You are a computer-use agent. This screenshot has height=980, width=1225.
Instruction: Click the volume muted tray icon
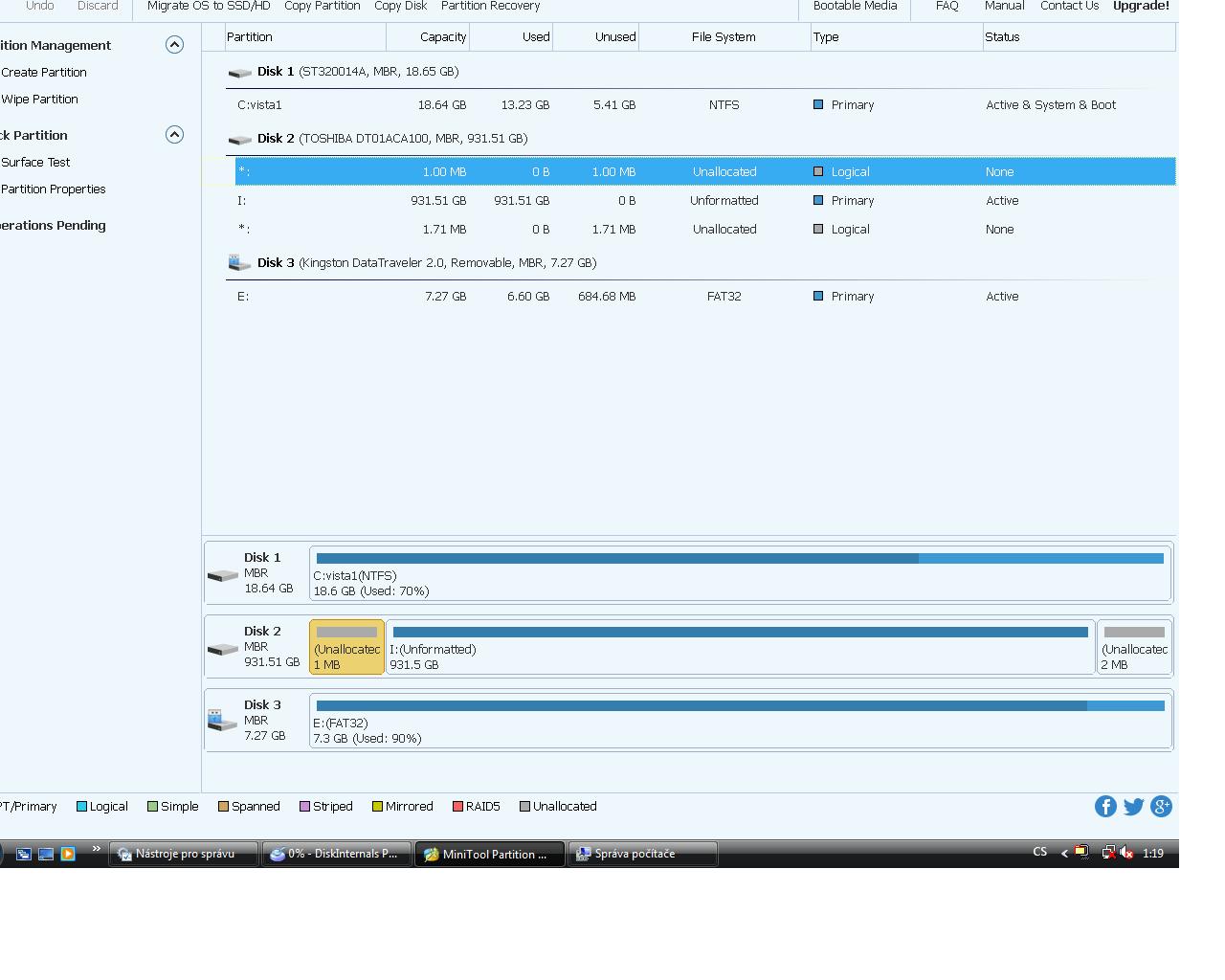pos(1127,853)
